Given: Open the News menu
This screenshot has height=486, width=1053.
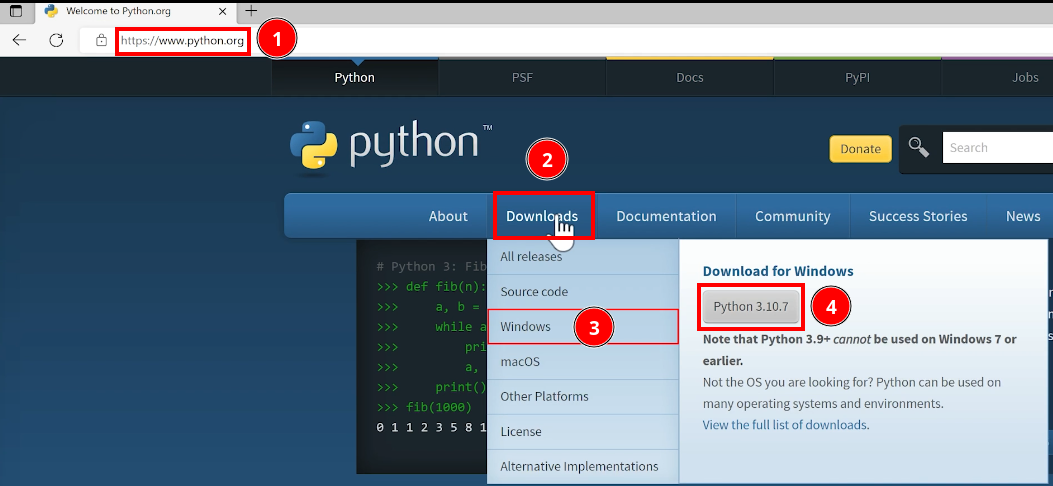Looking at the screenshot, I should pyautogui.click(x=1023, y=216).
